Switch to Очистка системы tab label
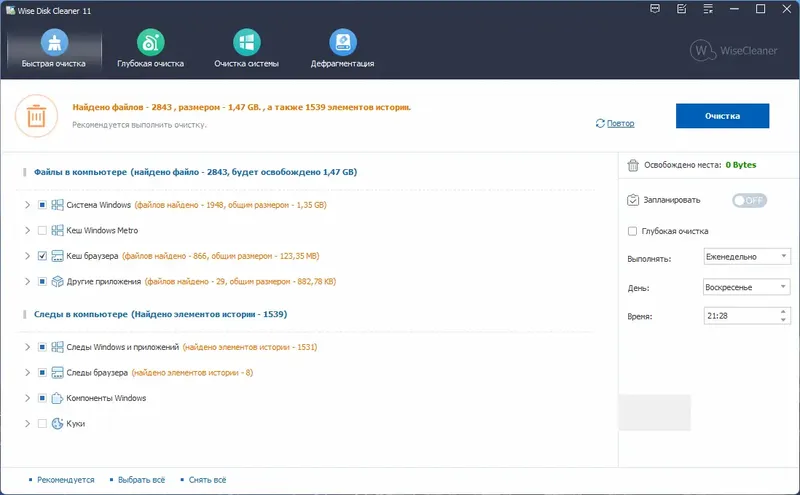Viewport: 800px width, 495px height. [246, 64]
